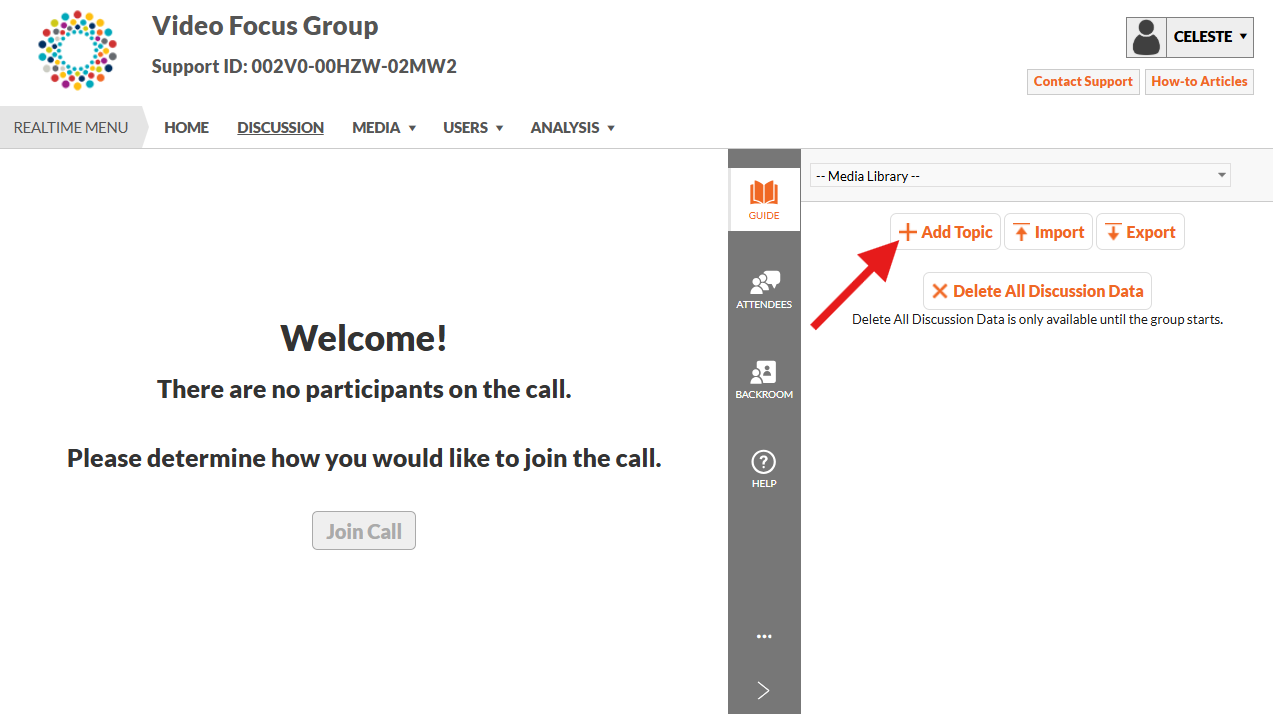Click the Import button

click(x=1048, y=232)
